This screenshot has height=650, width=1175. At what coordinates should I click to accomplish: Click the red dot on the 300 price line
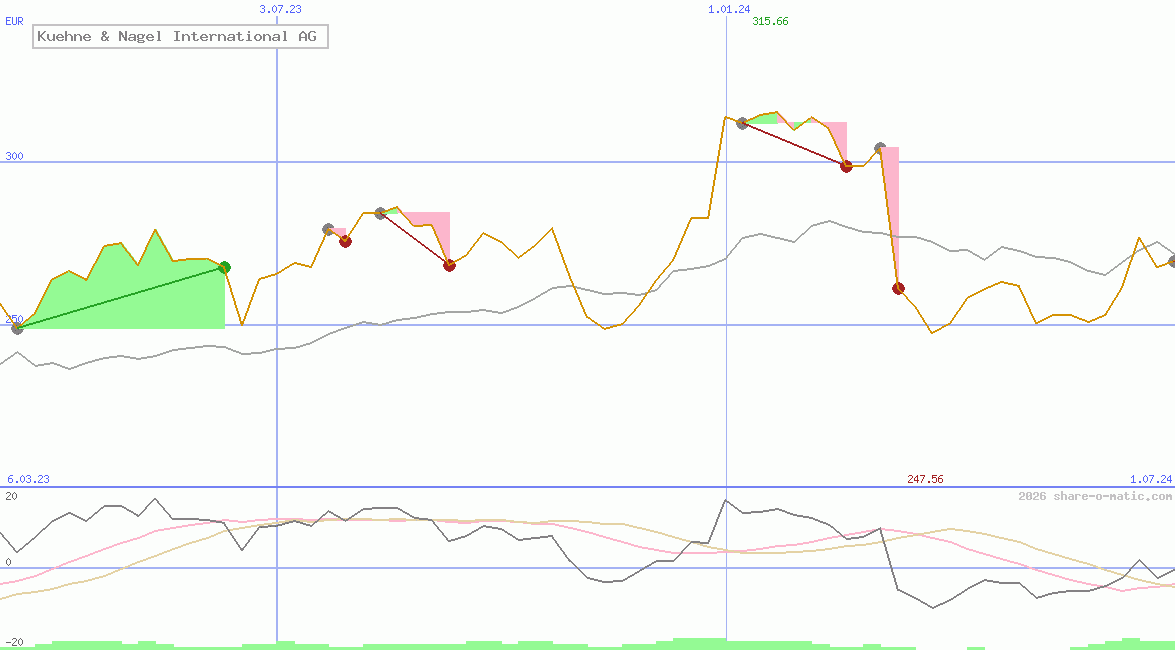click(846, 166)
